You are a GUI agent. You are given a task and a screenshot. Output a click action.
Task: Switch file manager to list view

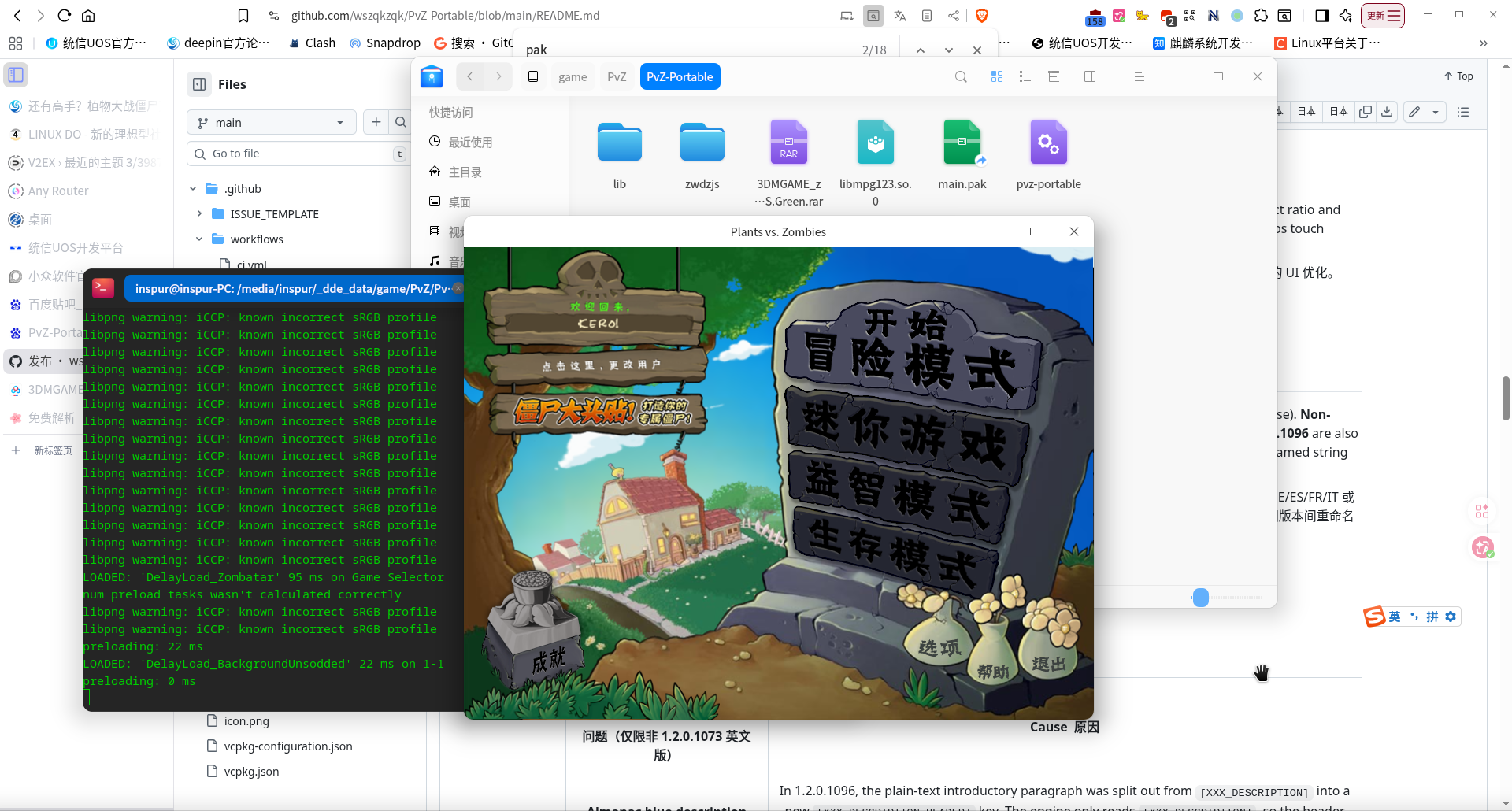(1025, 76)
